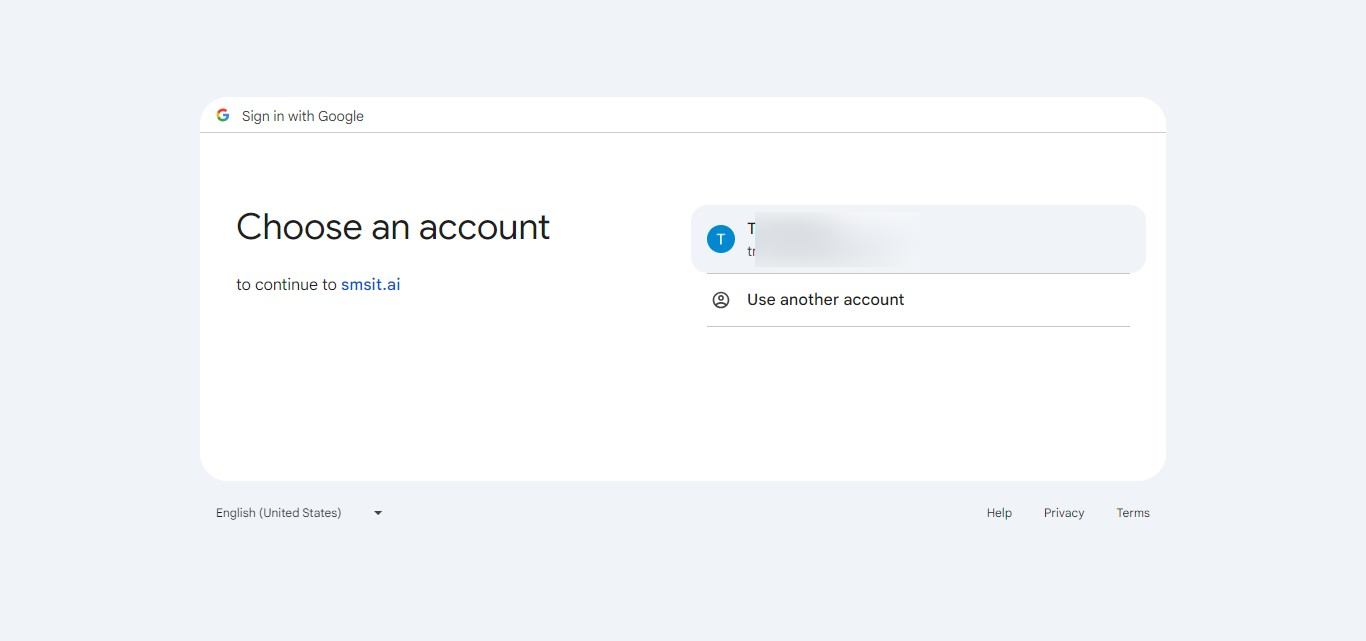Open the Privacy link

tap(1063, 512)
